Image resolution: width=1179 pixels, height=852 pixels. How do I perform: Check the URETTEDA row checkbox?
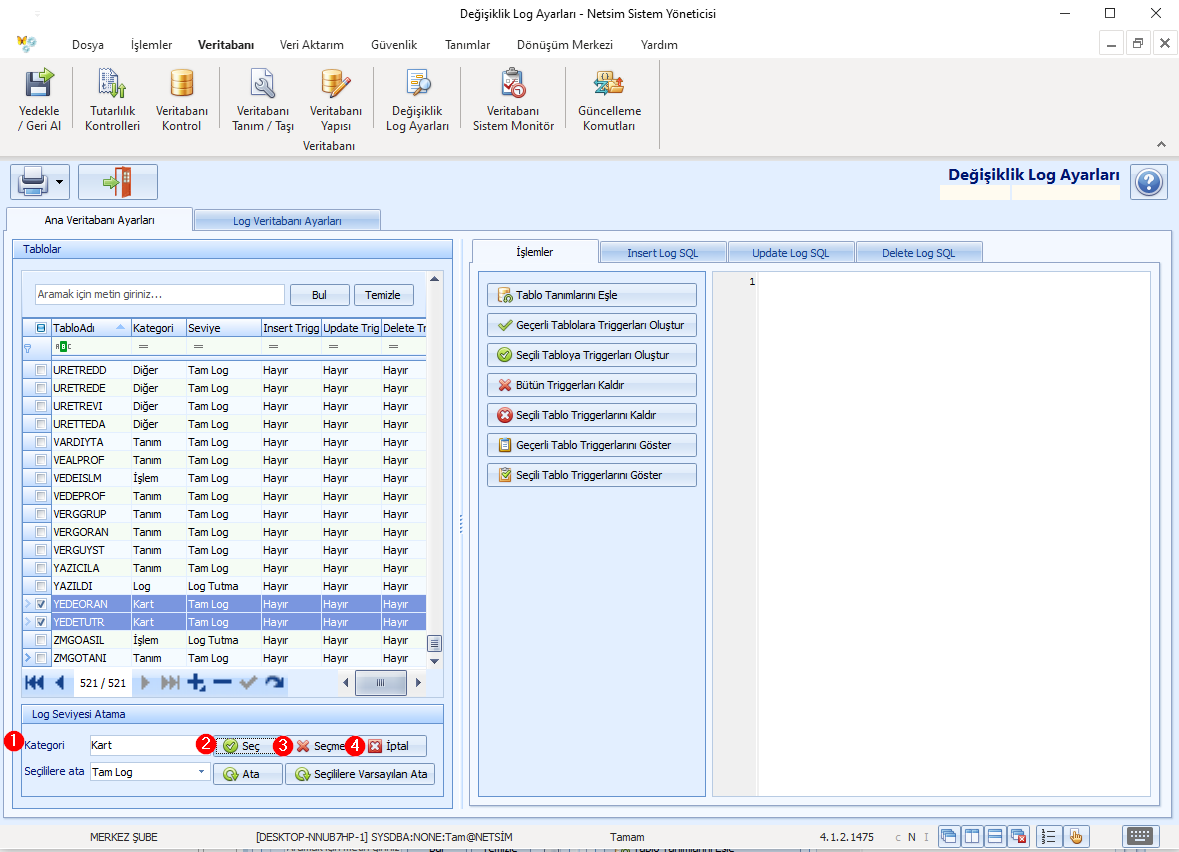pyautogui.click(x=41, y=424)
